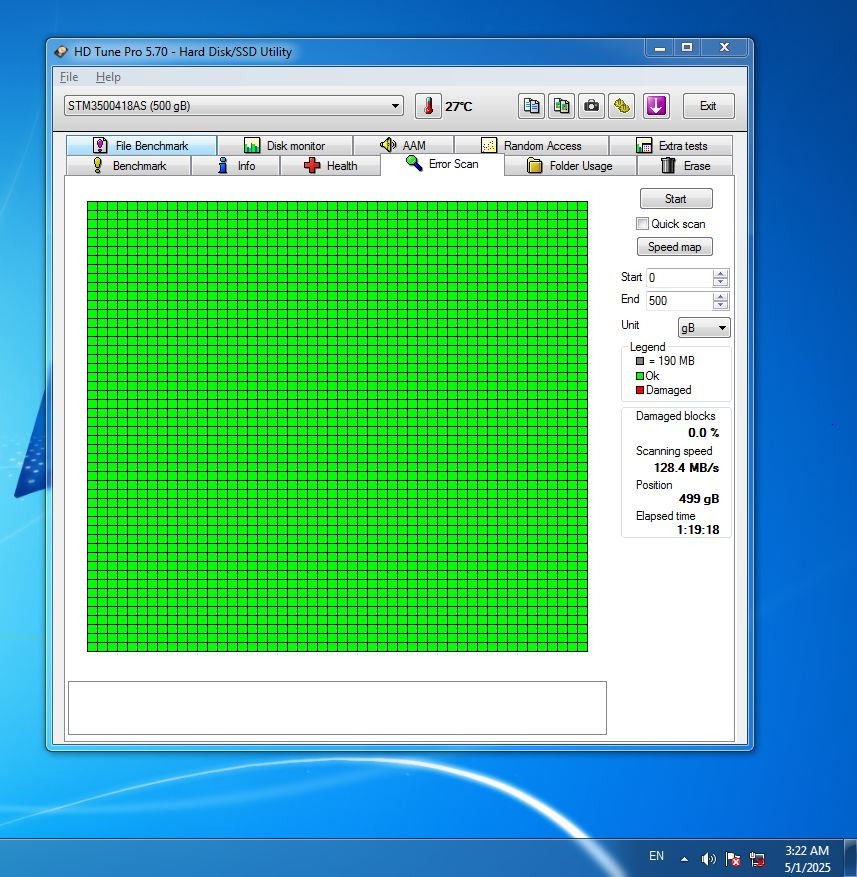Viewport: 857px width, 877px height.
Task: Minimize the HD Tune Pro window
Action: [660, 48]
